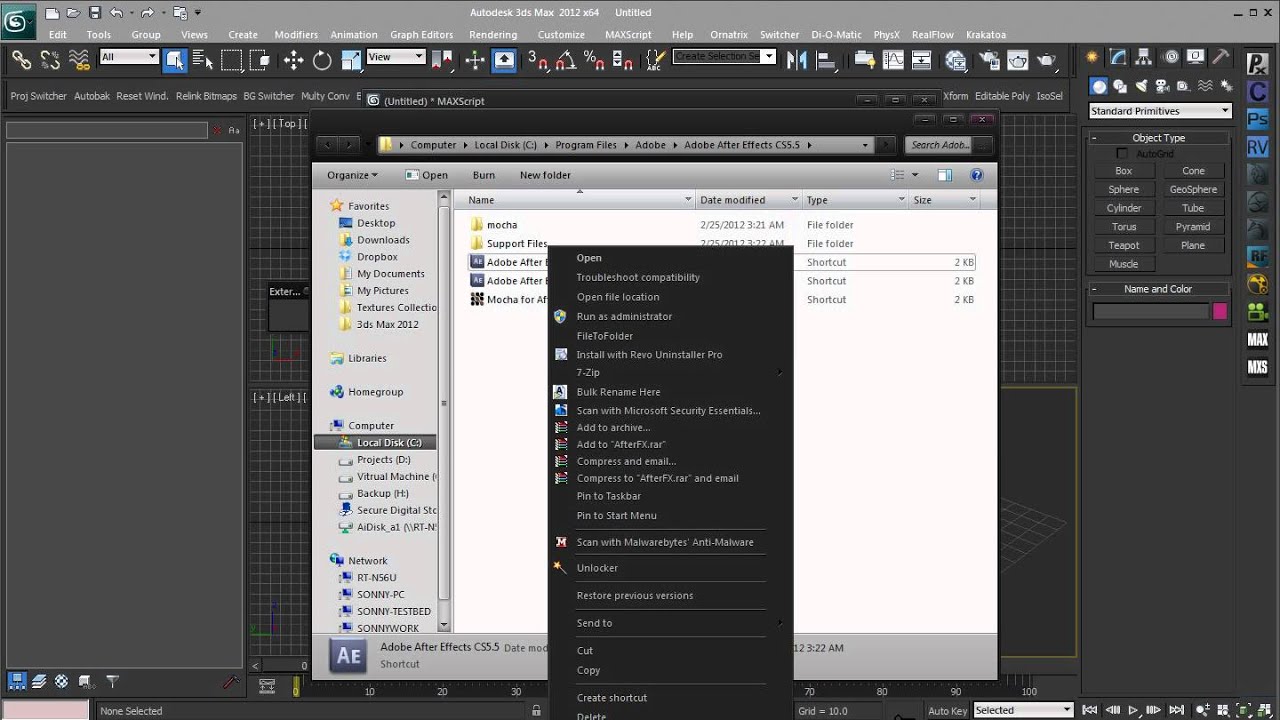This screenshot has width=1280, height=720.
Task: Click the magenta object color swatch
Action: coord(1220,312)
